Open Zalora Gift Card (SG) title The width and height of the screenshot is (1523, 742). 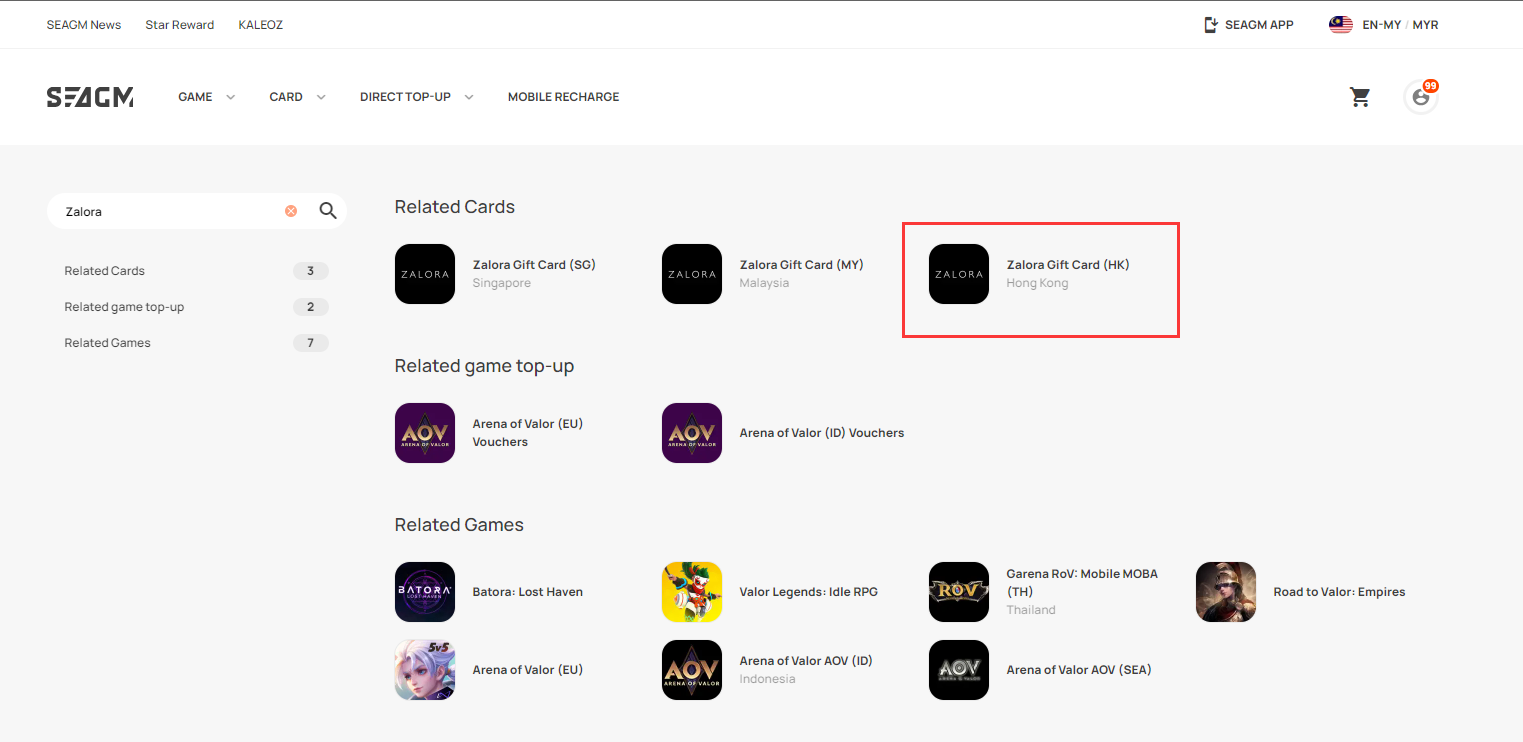coord(534,265)
